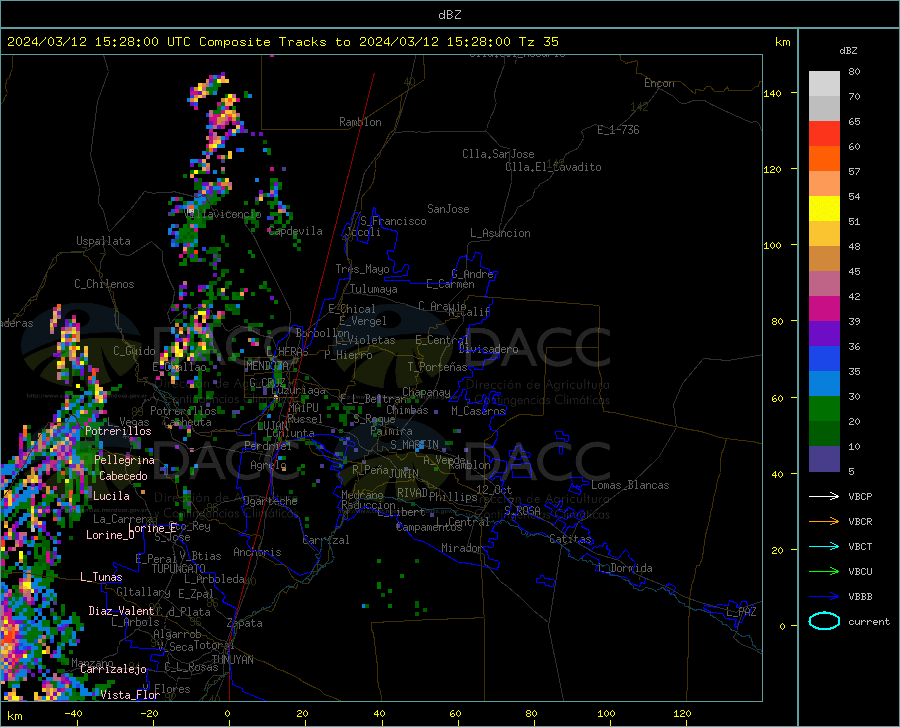Click the green VBCU arrow legend icon

[824, 572]
